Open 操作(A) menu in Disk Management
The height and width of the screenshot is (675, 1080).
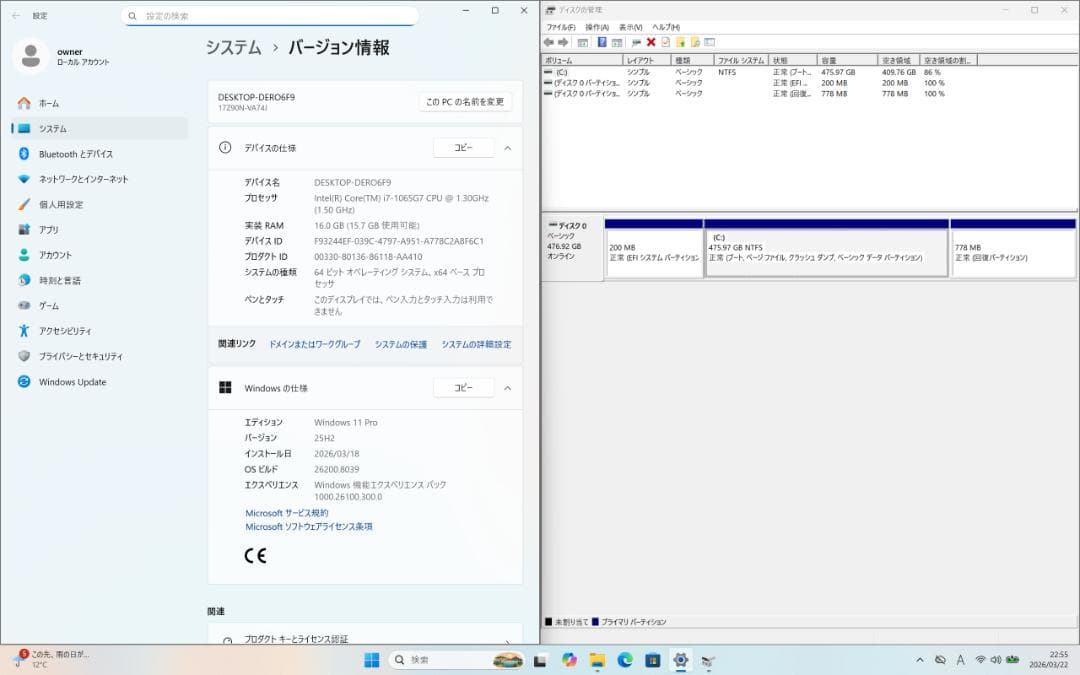tap(597, 27)
